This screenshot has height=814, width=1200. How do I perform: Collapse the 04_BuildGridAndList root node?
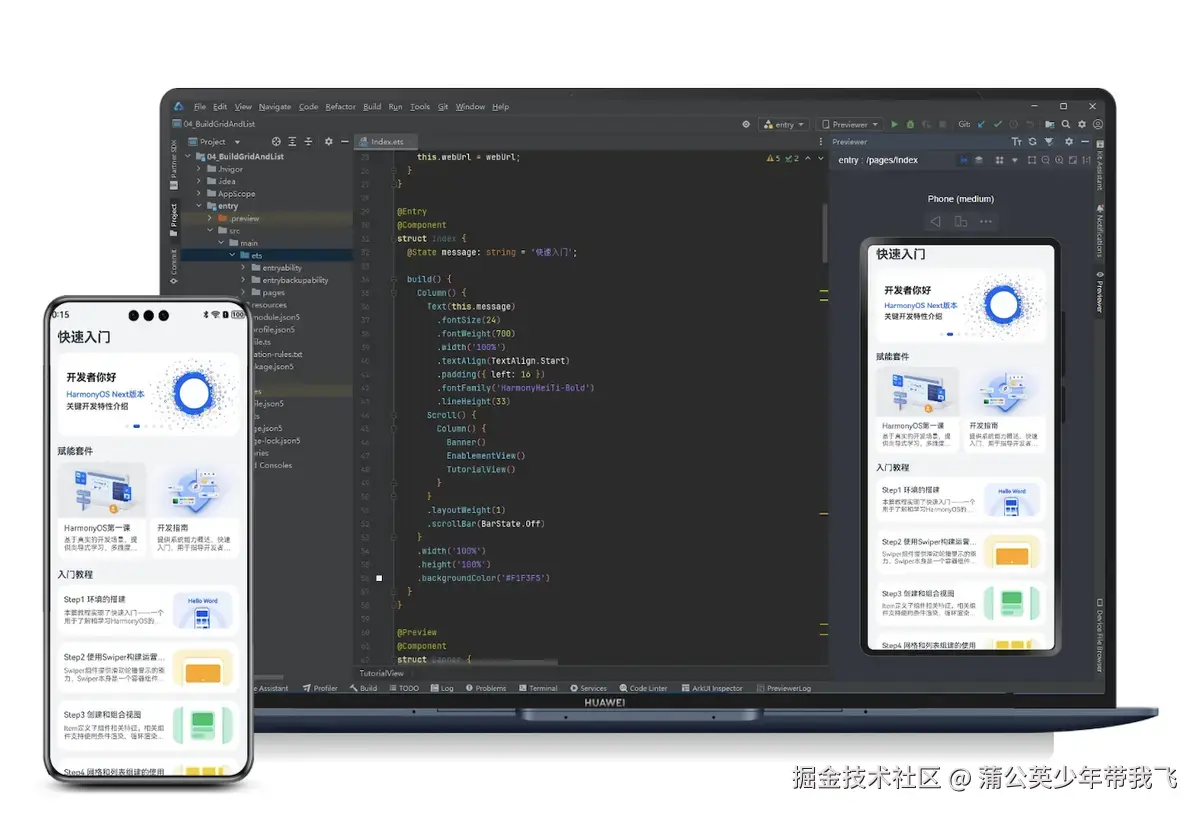187,156
